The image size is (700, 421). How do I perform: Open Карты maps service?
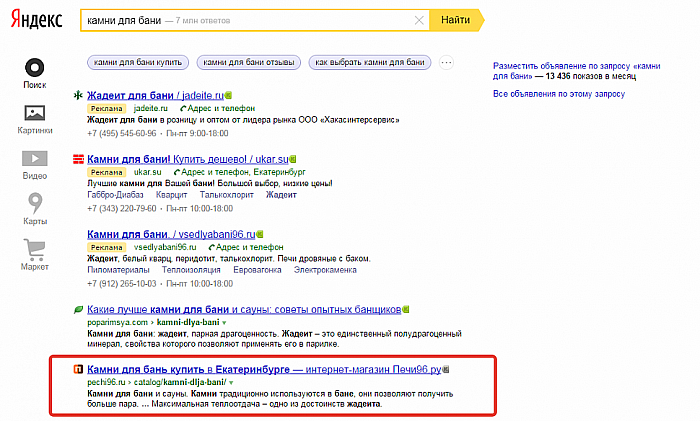click(35, 209)
